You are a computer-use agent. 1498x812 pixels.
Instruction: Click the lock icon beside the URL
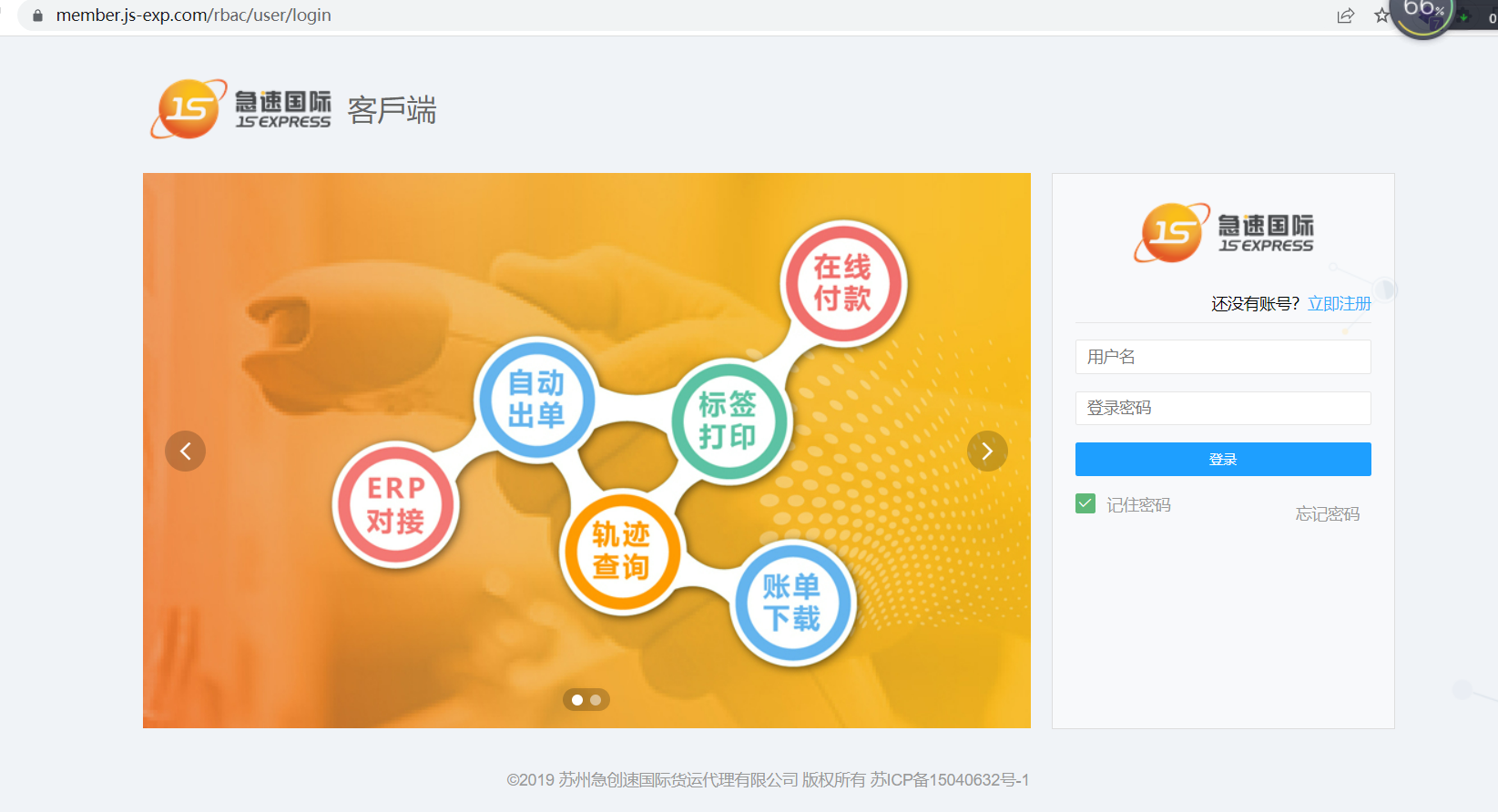pos(37,15)
